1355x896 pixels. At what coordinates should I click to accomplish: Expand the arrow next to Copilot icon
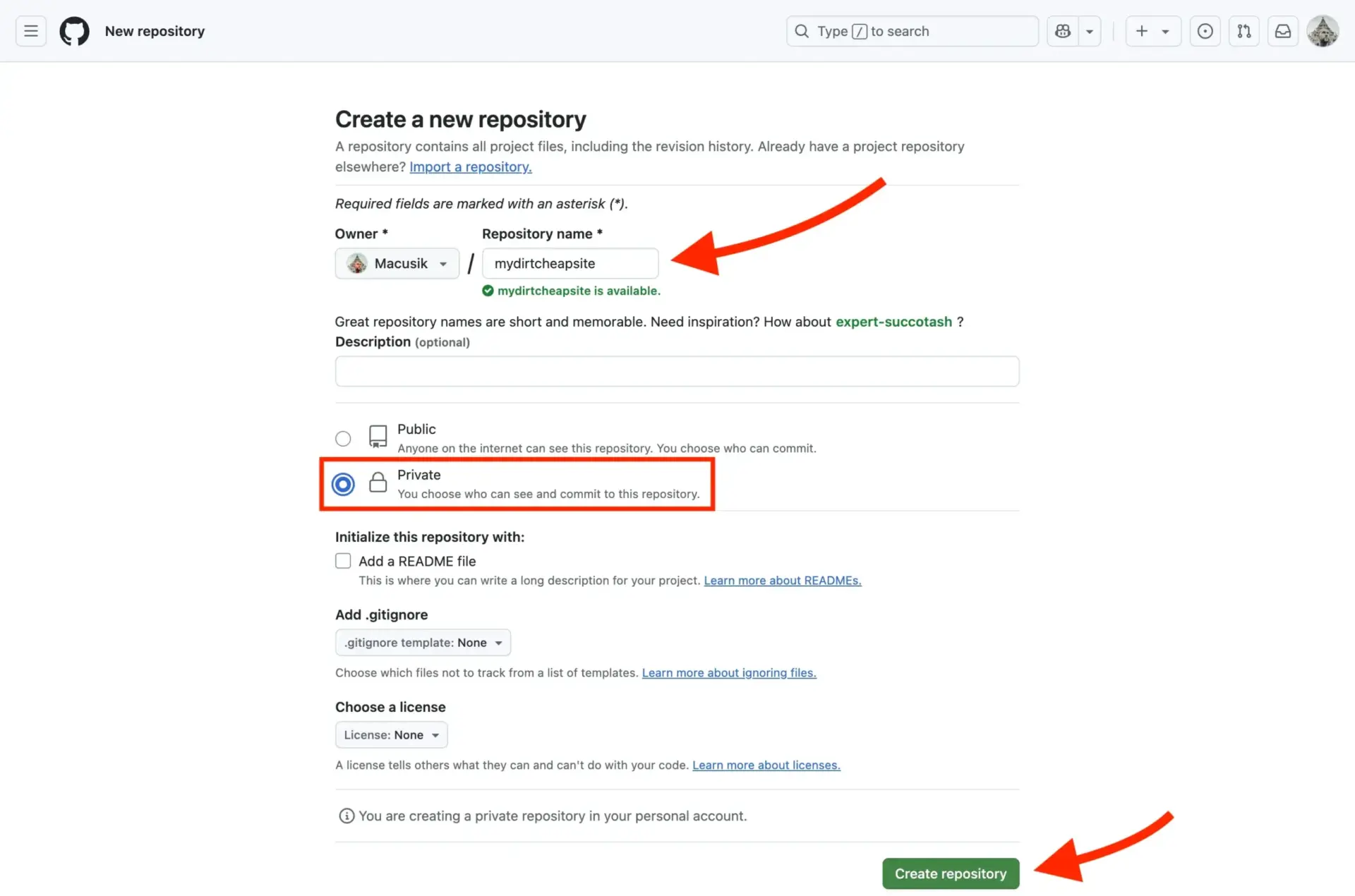click(x=1090, y=31)
